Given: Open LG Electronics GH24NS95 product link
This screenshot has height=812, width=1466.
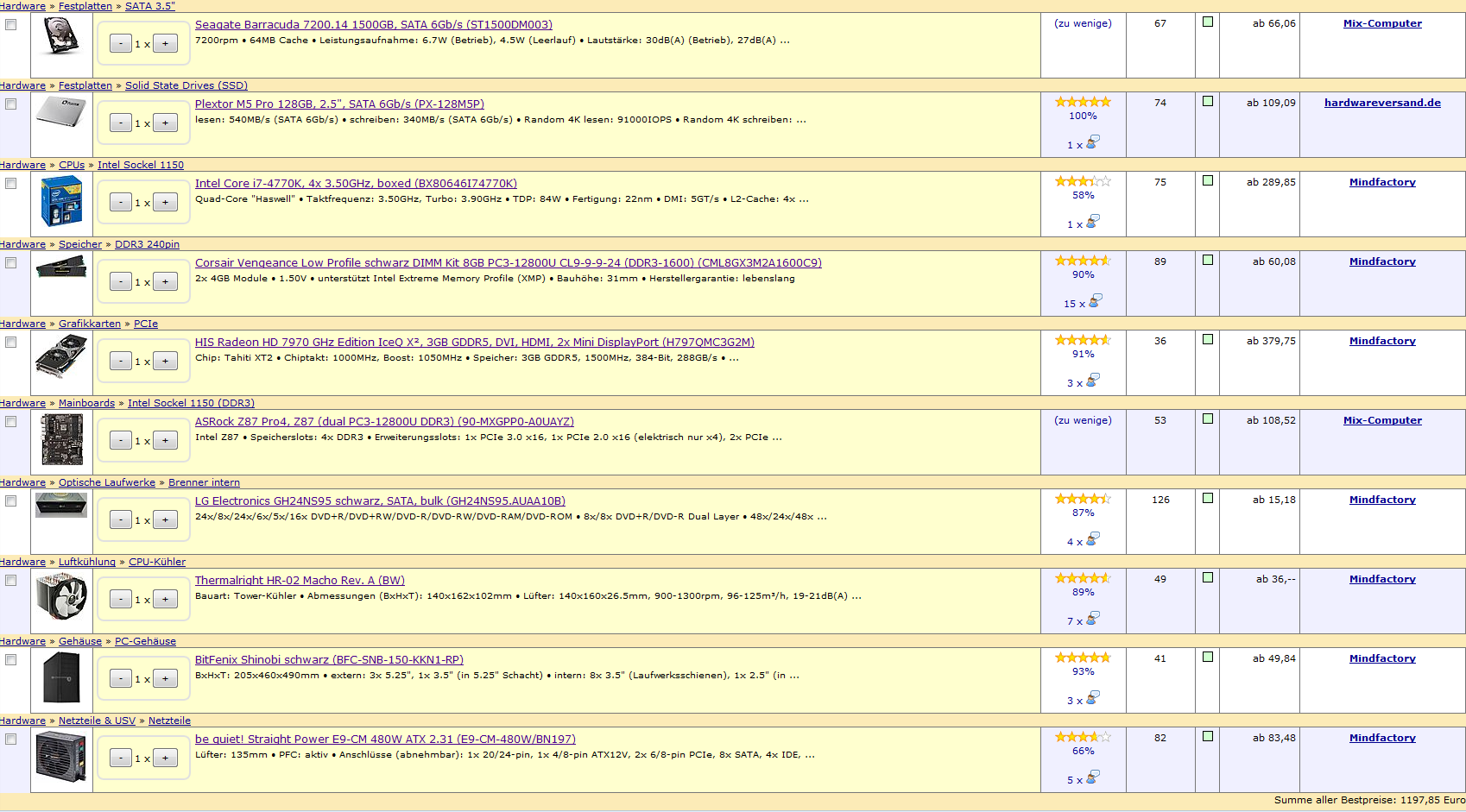Looking at the screenshot, I should [380, 501].
